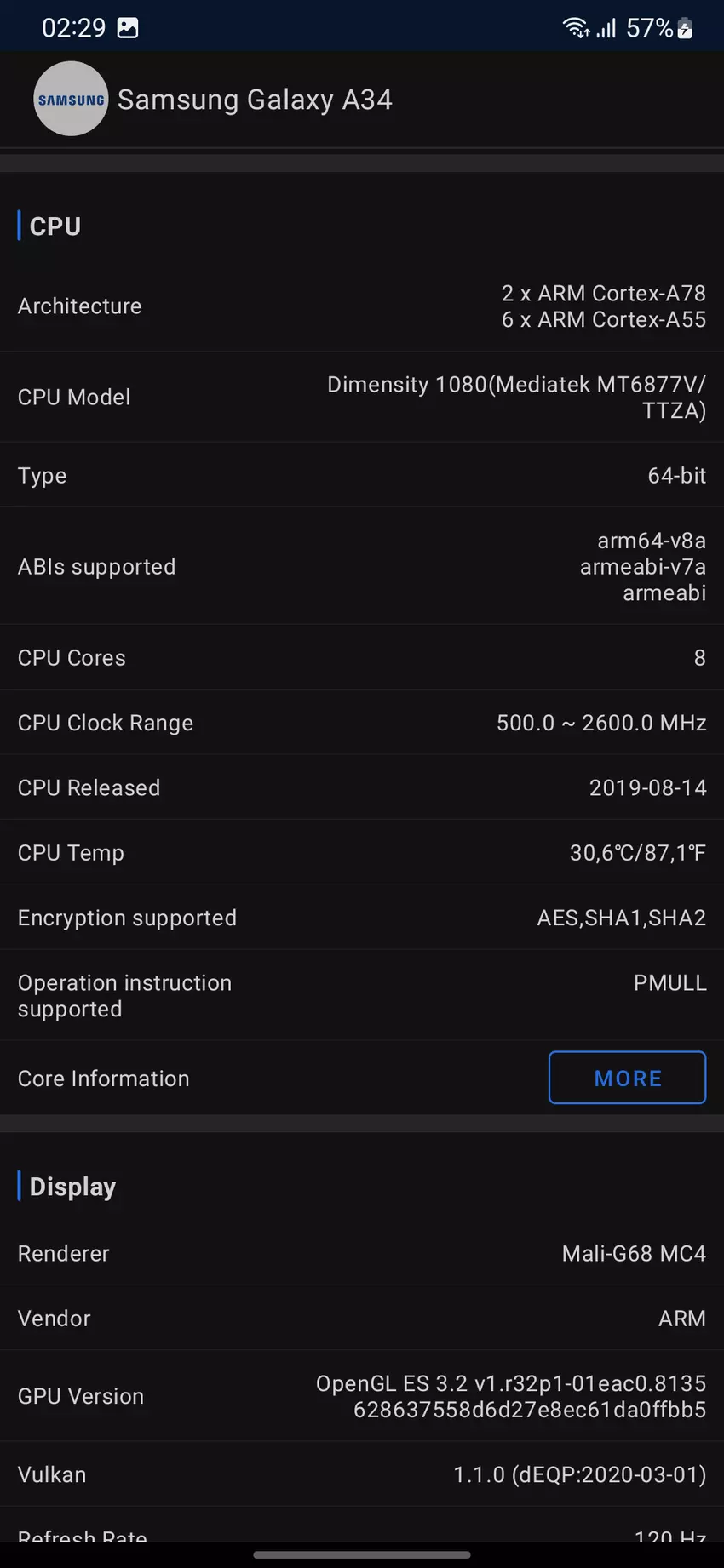Tap the picture notification icon in status bar

point(128,28)
